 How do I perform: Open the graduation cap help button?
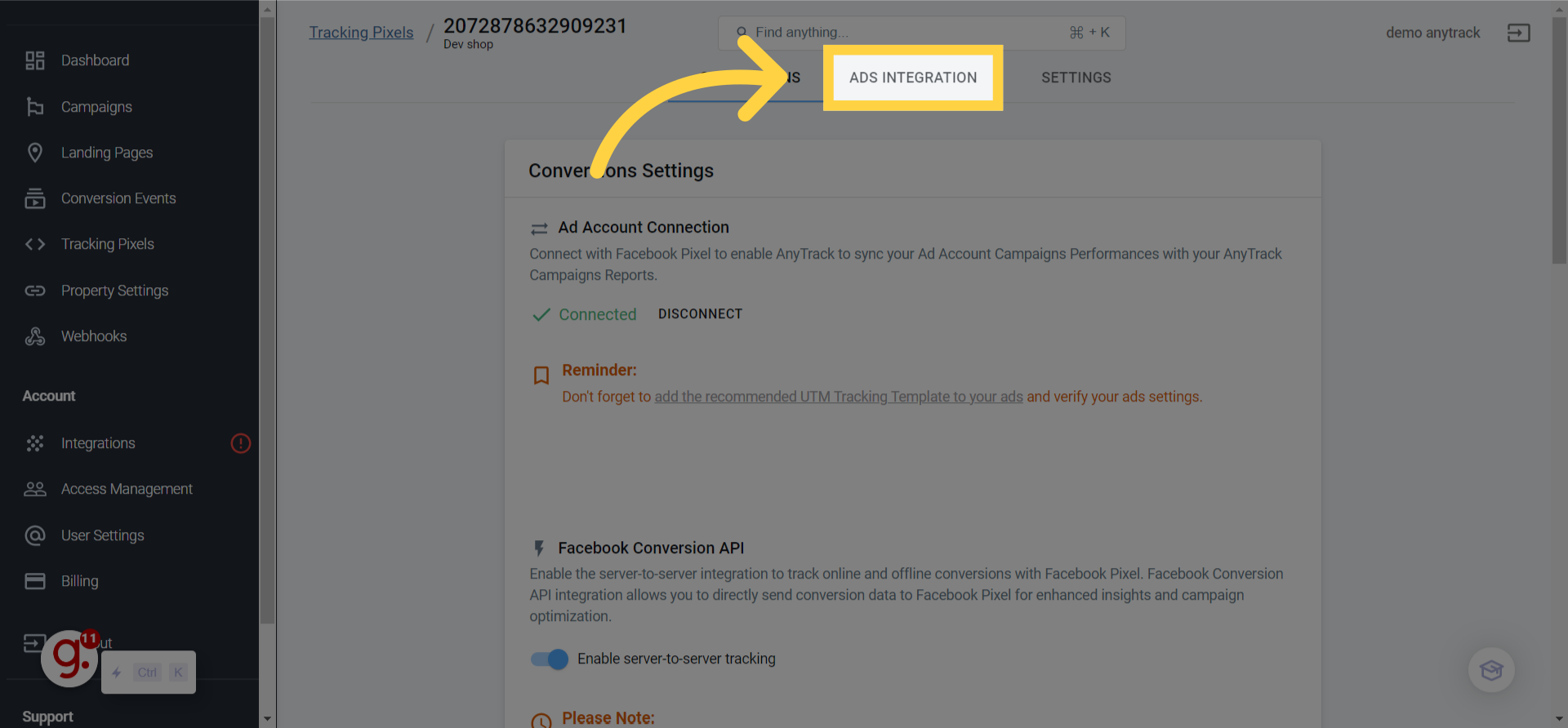1491,670
